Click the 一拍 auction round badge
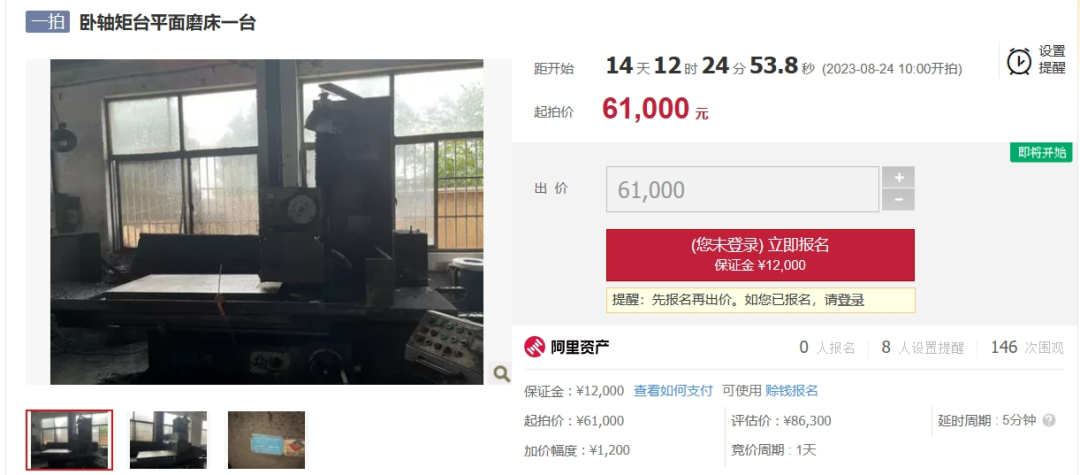 (48, 22)
